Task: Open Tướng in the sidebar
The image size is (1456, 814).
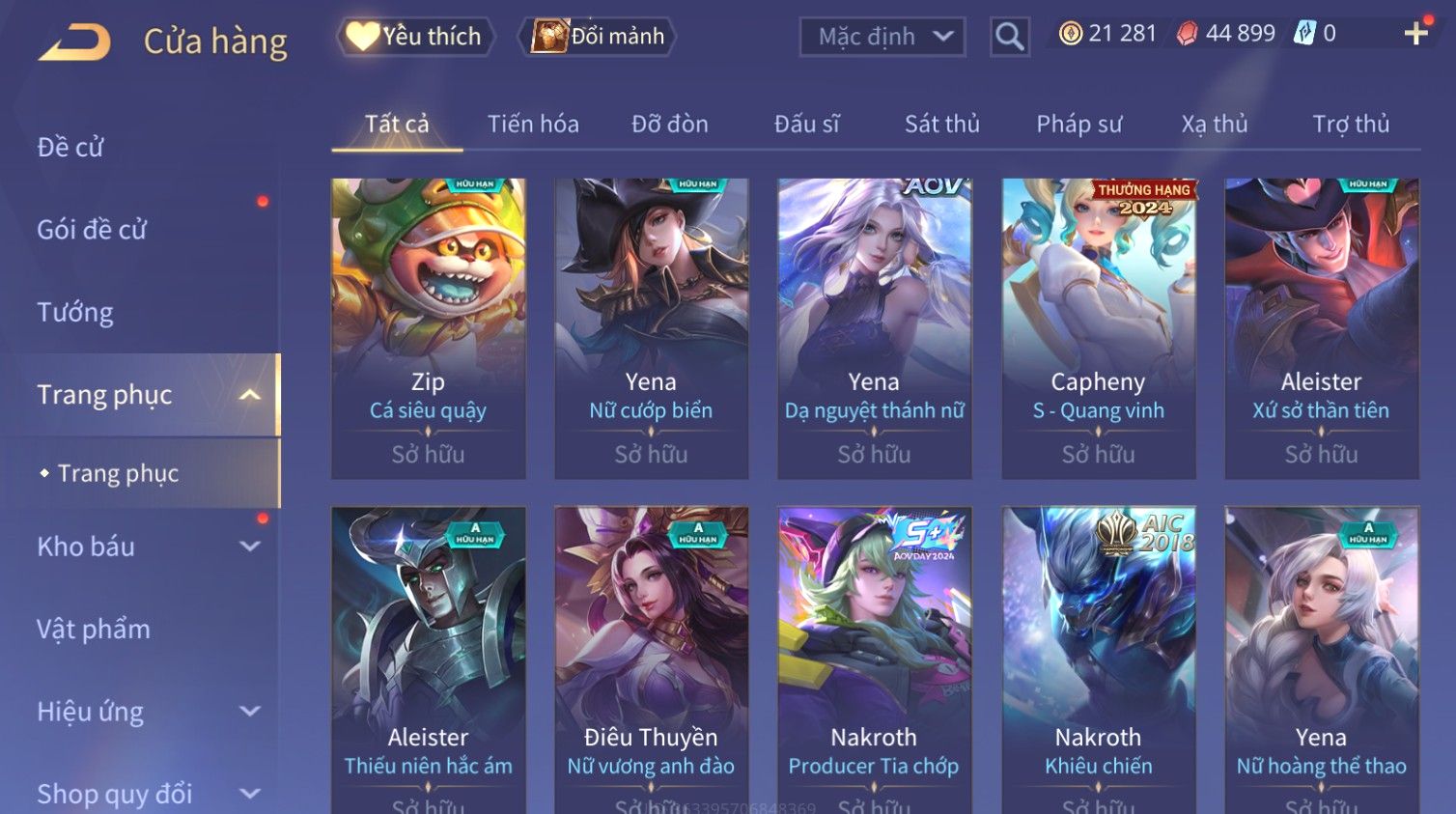Action: (75, 313)
